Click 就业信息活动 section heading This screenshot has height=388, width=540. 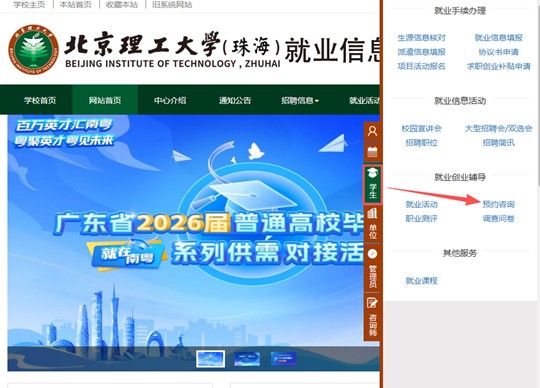[x=460, y=101]
